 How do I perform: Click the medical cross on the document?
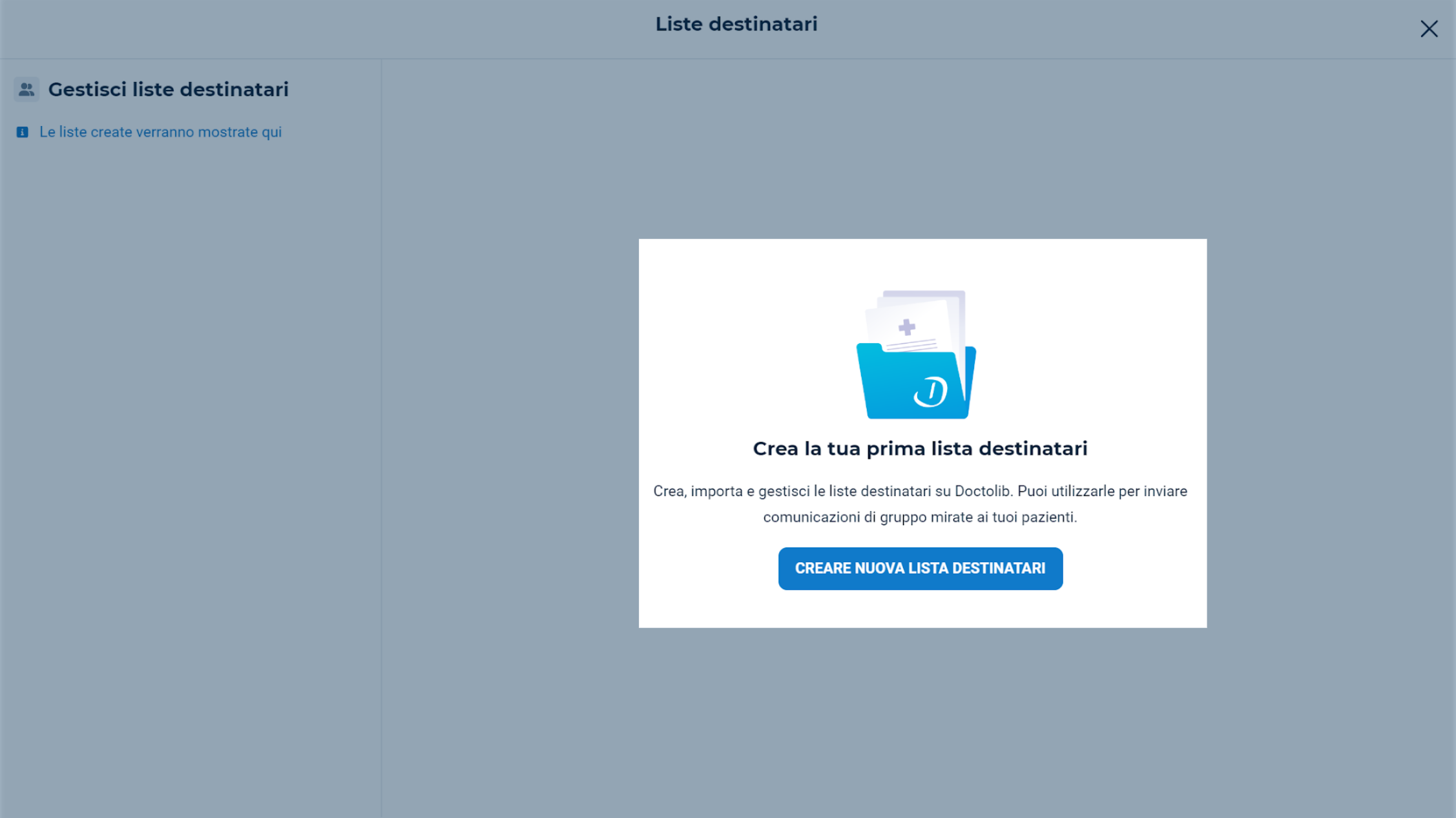(907, 327)
